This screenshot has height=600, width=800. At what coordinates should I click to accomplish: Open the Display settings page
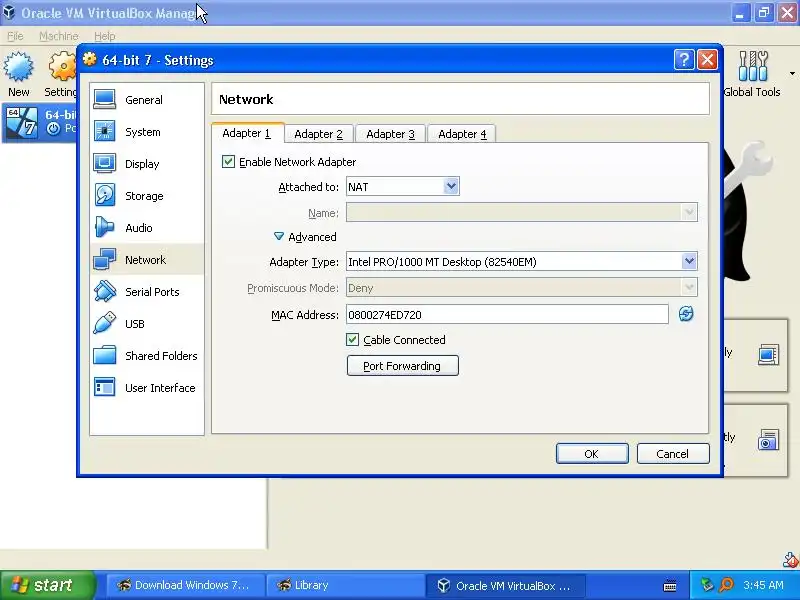pos(146,164)
